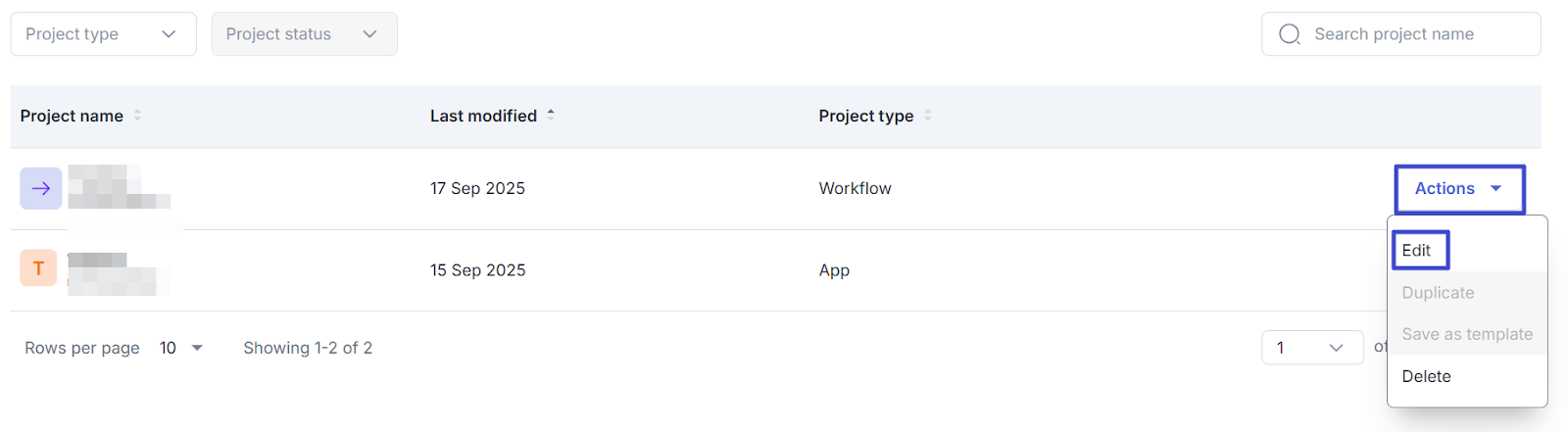Image resolution: width=1568 pixels, height=432 pixels.
Task: Click the Actions button caret arrow
Action: (1495, 188)
